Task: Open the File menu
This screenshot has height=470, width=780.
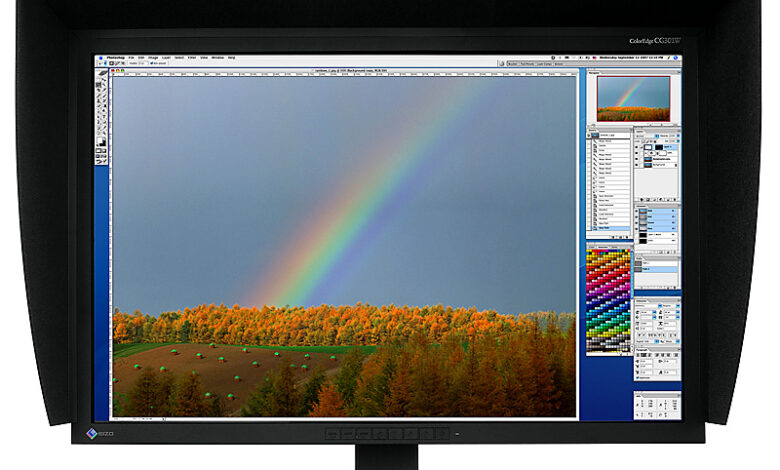Action: (x=131, y=58)
